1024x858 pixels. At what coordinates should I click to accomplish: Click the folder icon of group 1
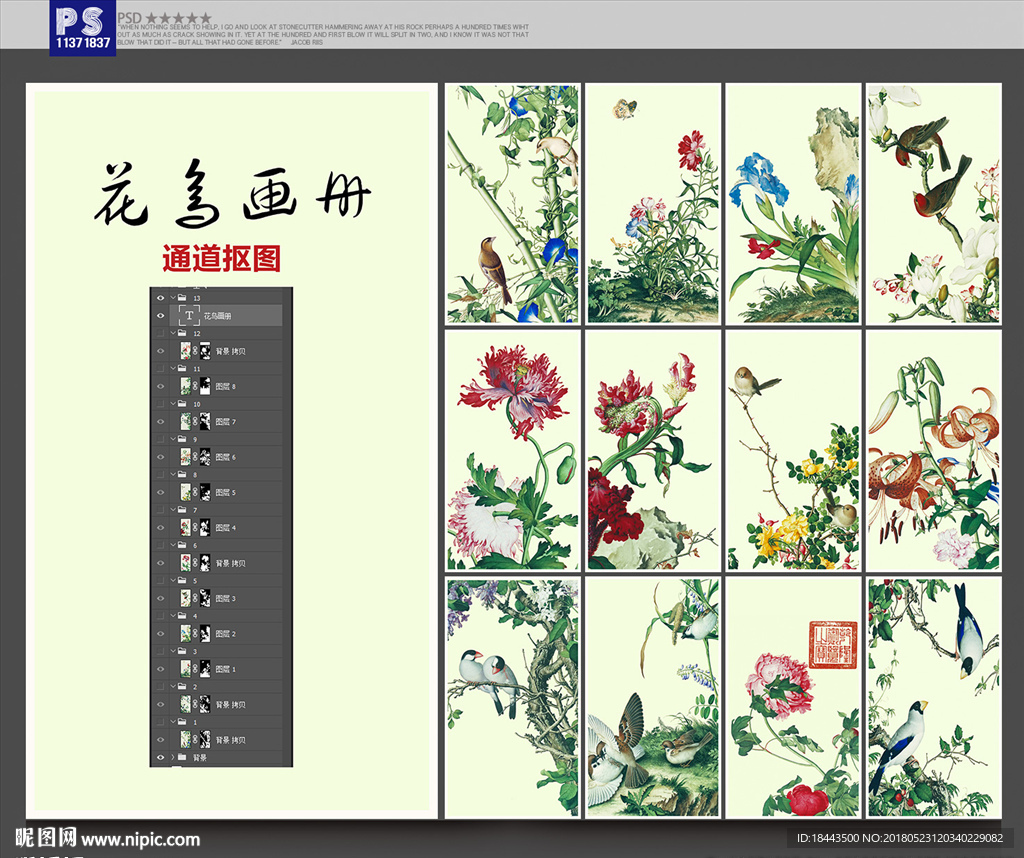(x=180, y=722)
